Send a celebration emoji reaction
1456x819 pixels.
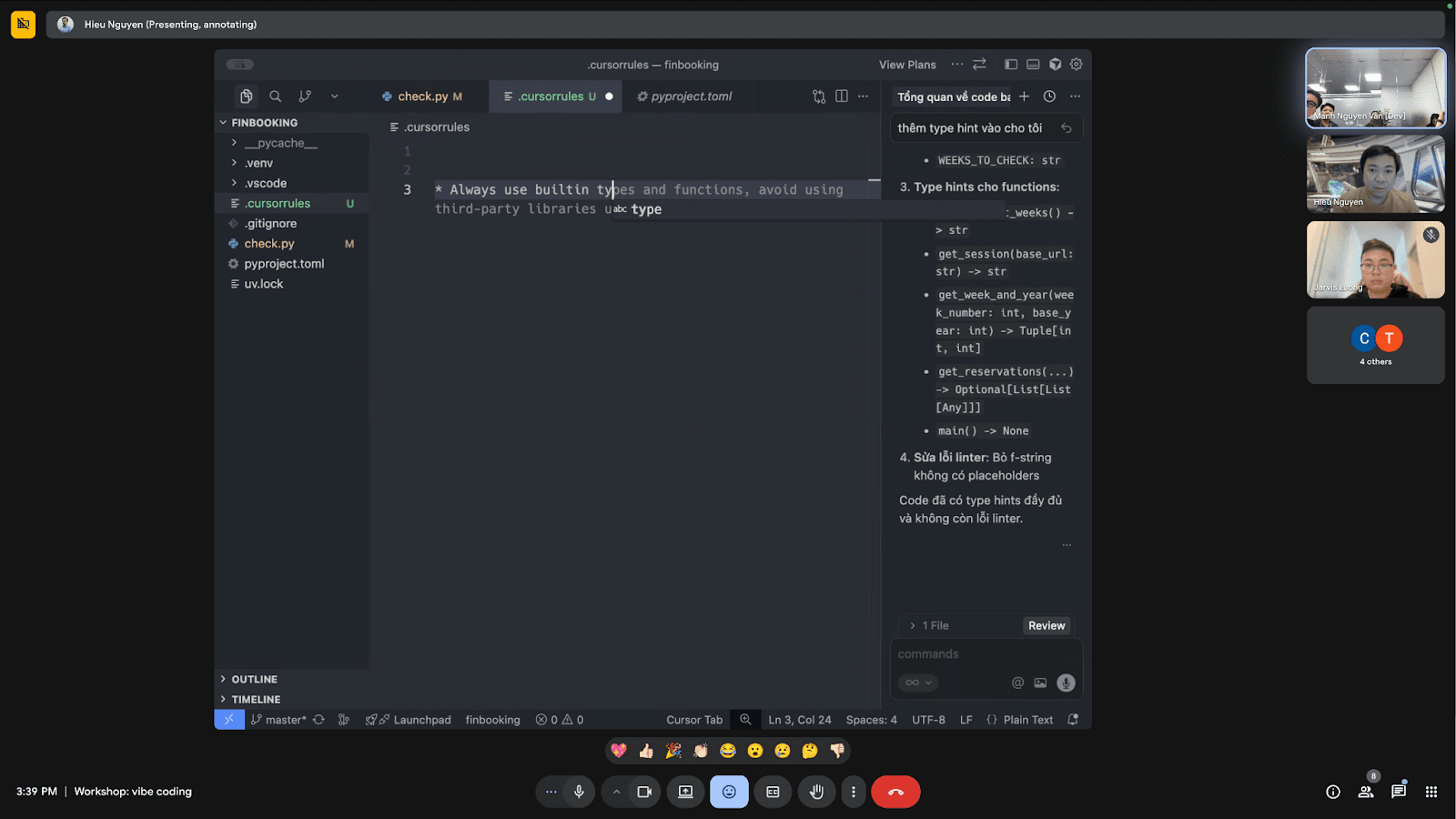pos(672,750)
